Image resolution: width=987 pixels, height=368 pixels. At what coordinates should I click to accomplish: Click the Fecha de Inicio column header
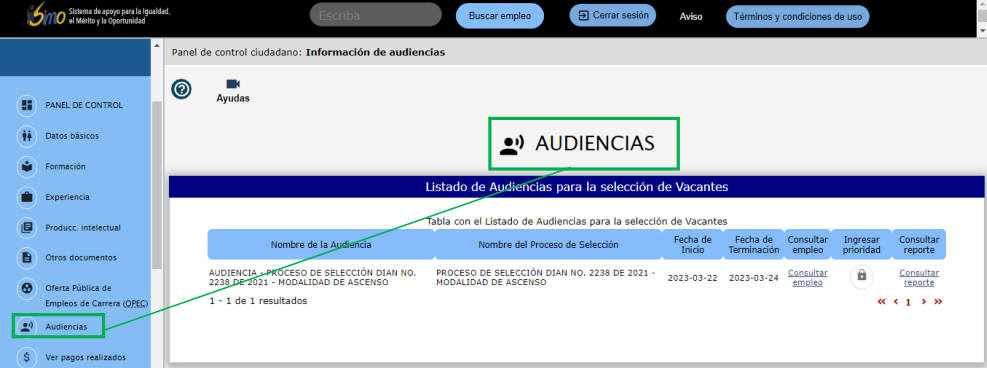point(692,244)
